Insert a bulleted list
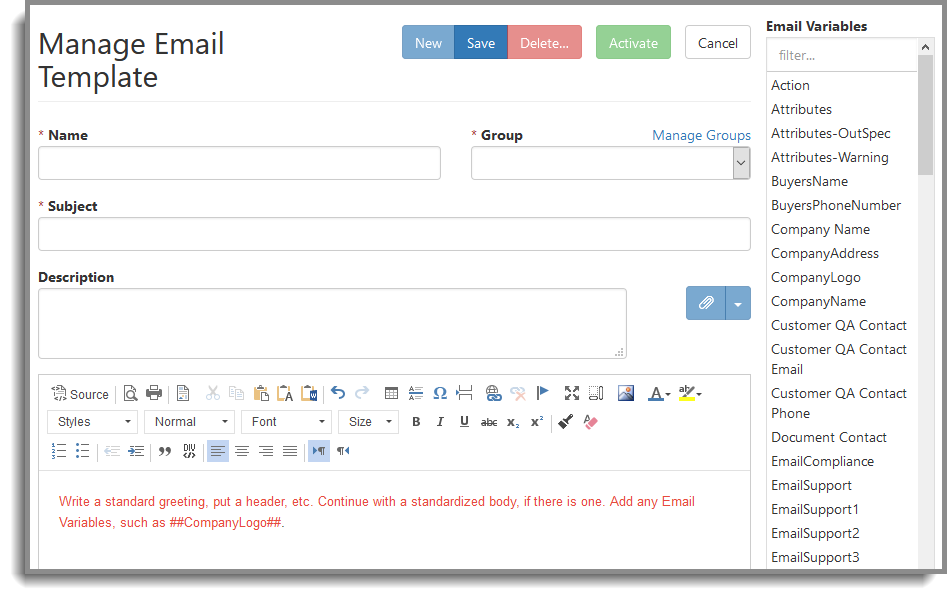Image resolution: width=947 pixels, height=599 pixels. 83,450
